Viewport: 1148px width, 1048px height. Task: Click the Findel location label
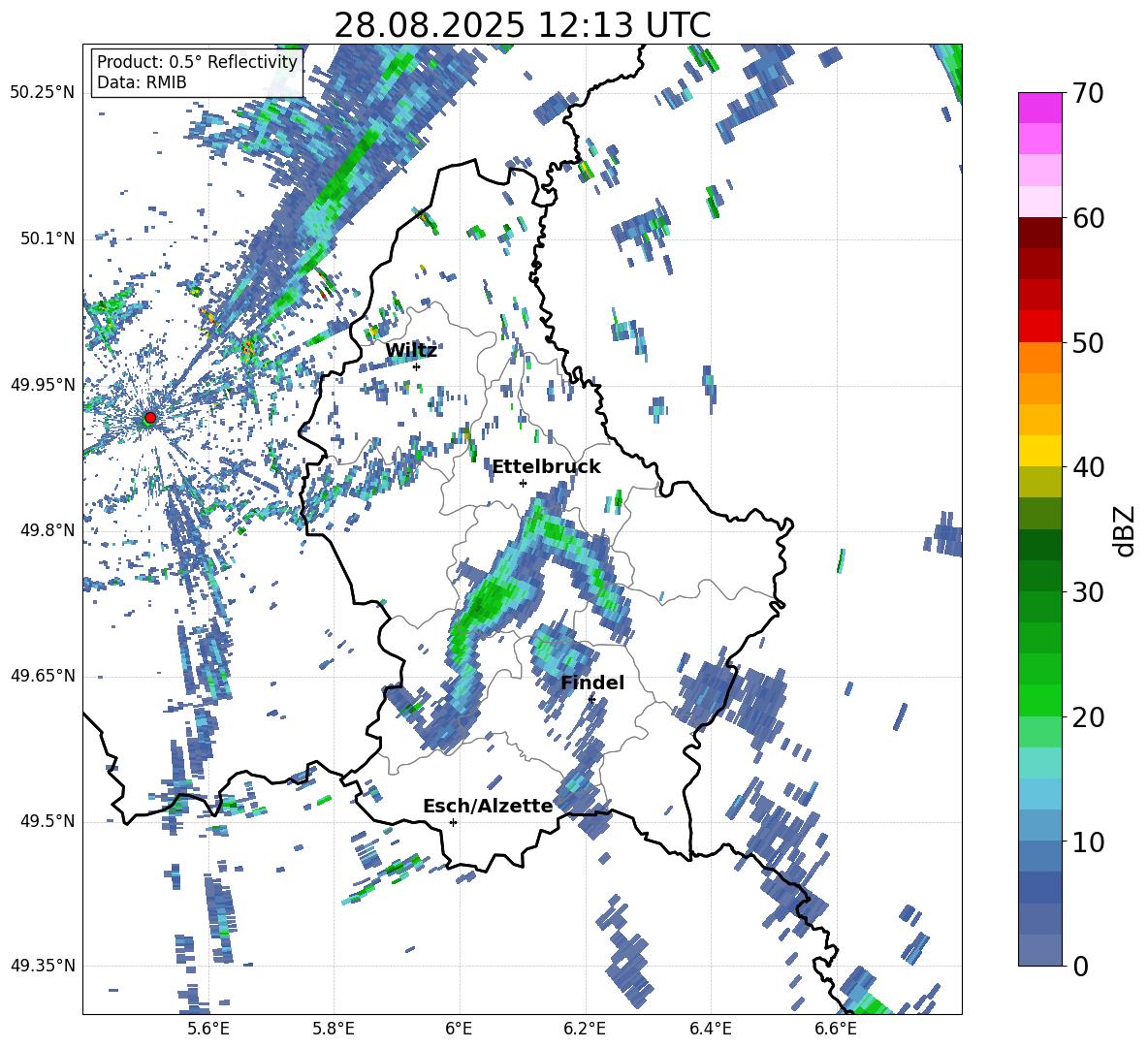(592, 683)
